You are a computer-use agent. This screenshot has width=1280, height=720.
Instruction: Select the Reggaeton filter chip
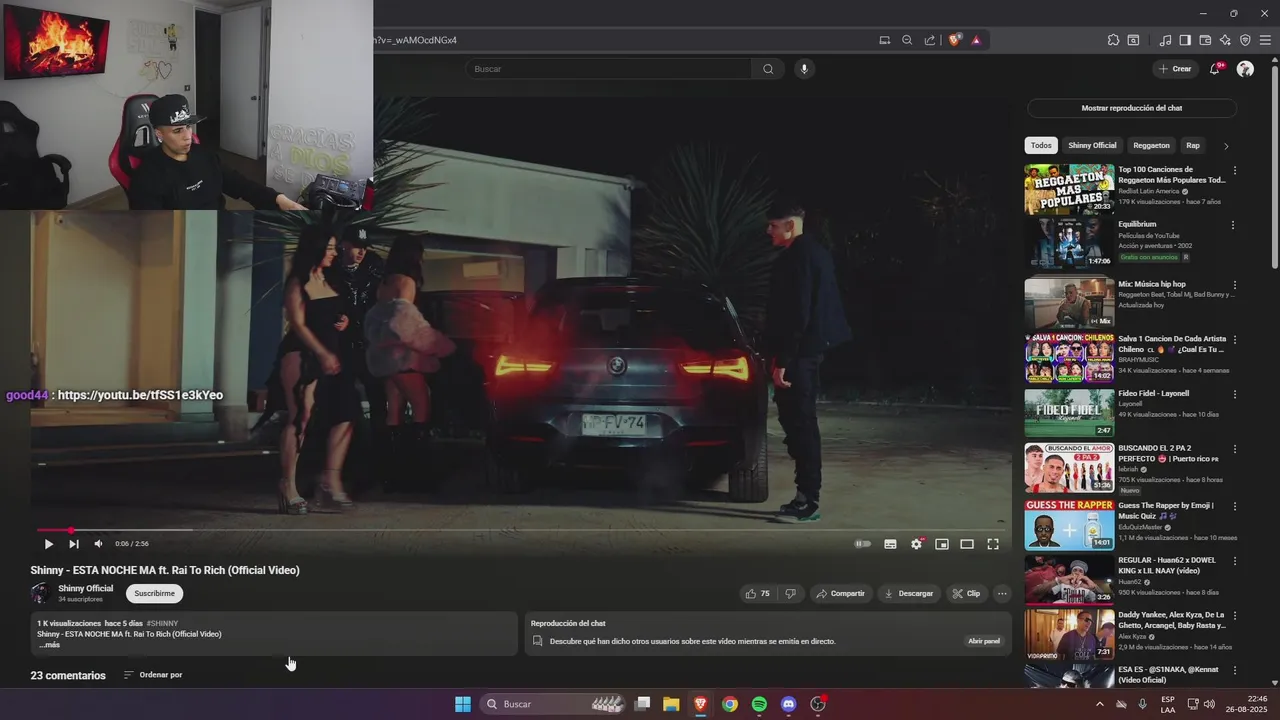pyautogui.click(x=1151, y=145)
